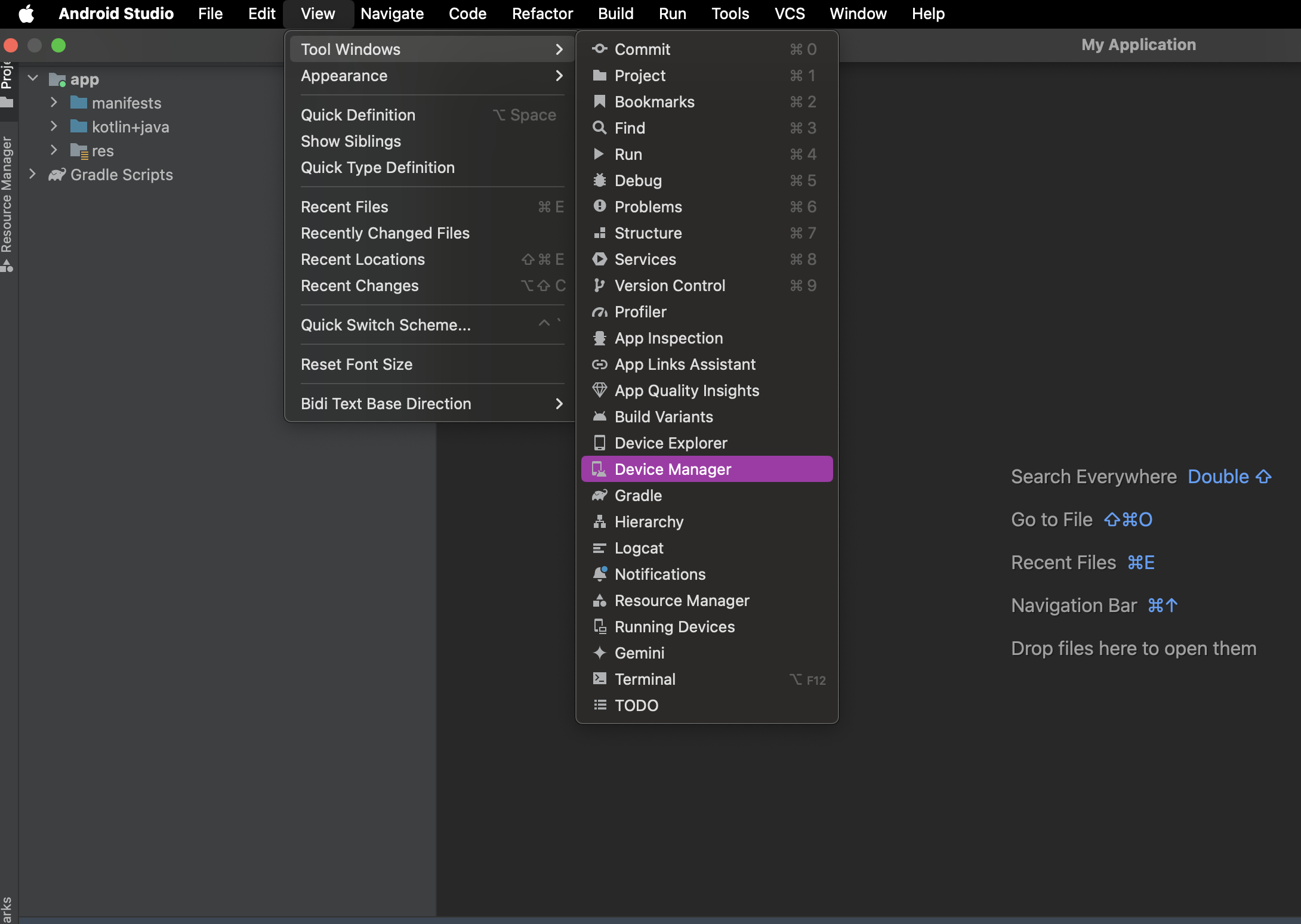The image size is (1301, 924).
Task: Click the Navigate menu bar item
Action: (x=391, y=12)
